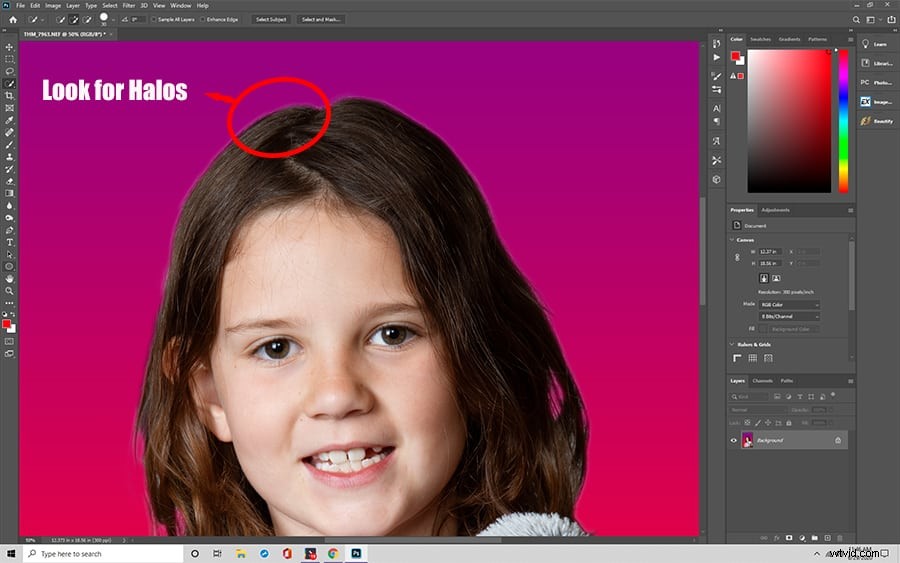This screenshot has height=563, width=900.
Task: Select the Crop tool
Action: point(9,96)
